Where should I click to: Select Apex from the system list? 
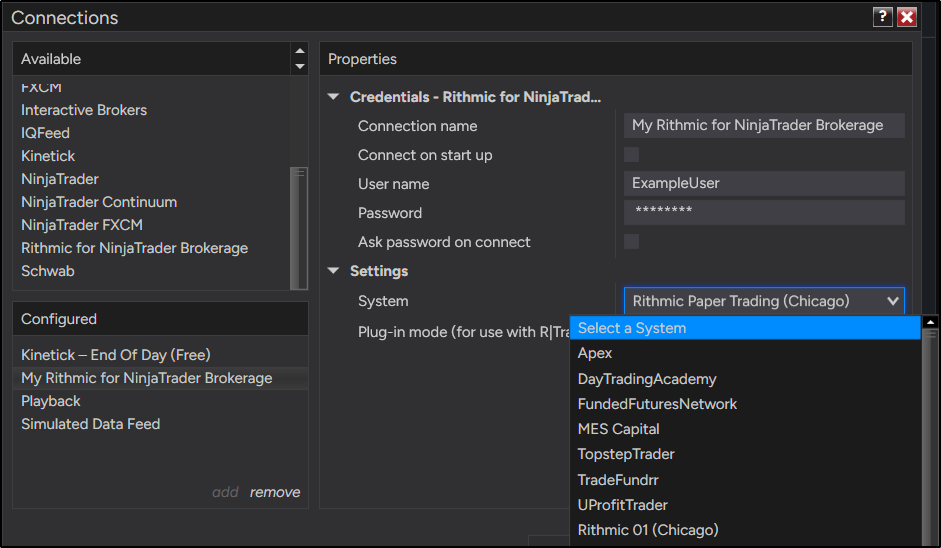(745, 353)
